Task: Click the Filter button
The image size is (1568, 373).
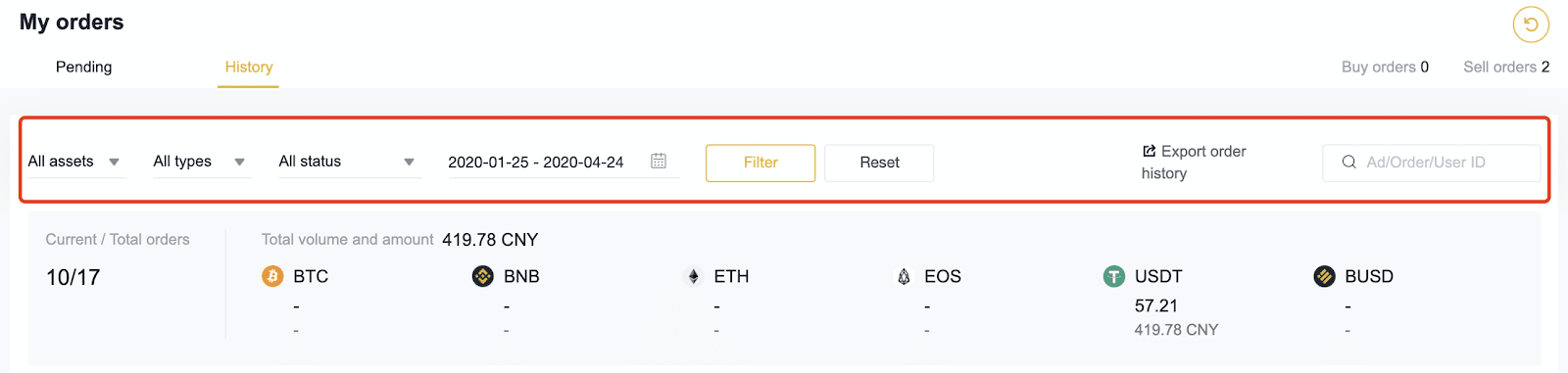Action: pyautogui.click(x=760, y=163)
